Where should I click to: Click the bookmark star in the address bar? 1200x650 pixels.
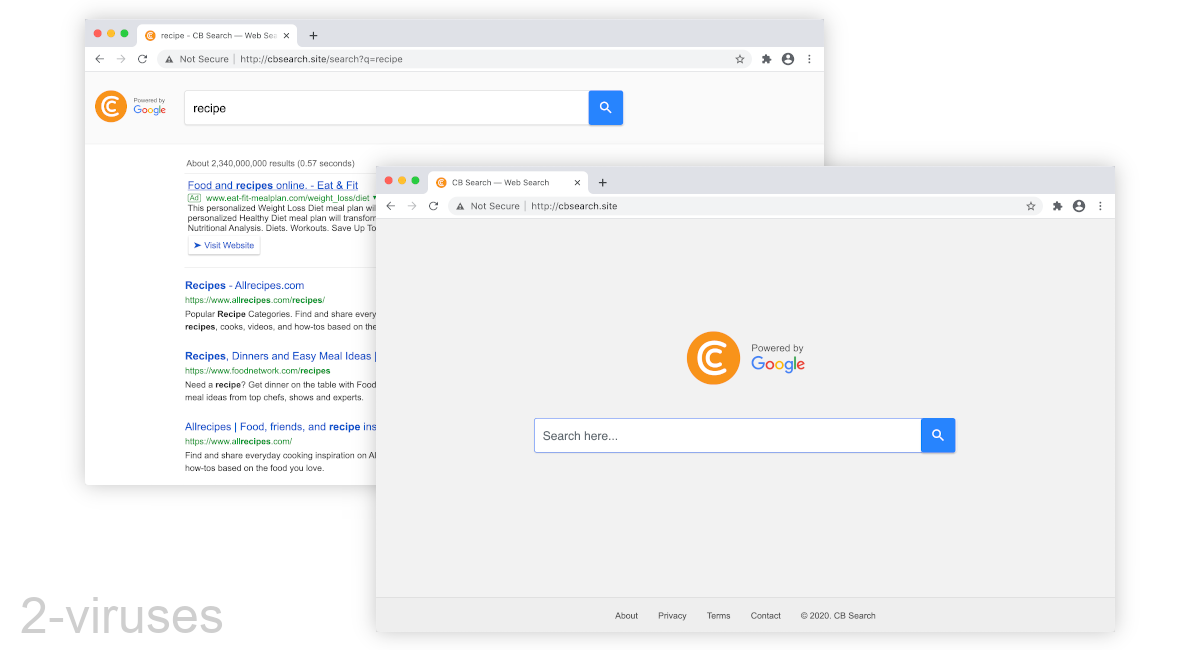click(x=1031, y=205)
